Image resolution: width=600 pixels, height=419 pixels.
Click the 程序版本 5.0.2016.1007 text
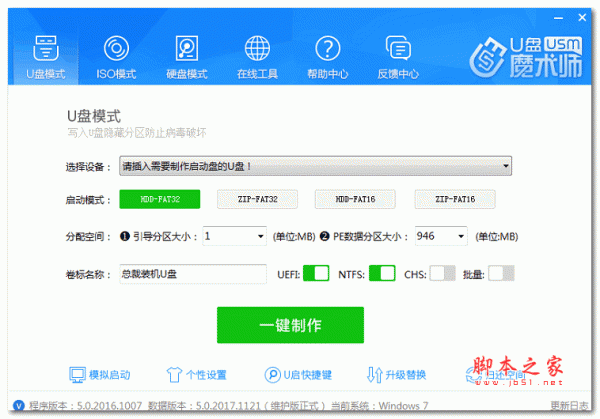click(86, 406)
